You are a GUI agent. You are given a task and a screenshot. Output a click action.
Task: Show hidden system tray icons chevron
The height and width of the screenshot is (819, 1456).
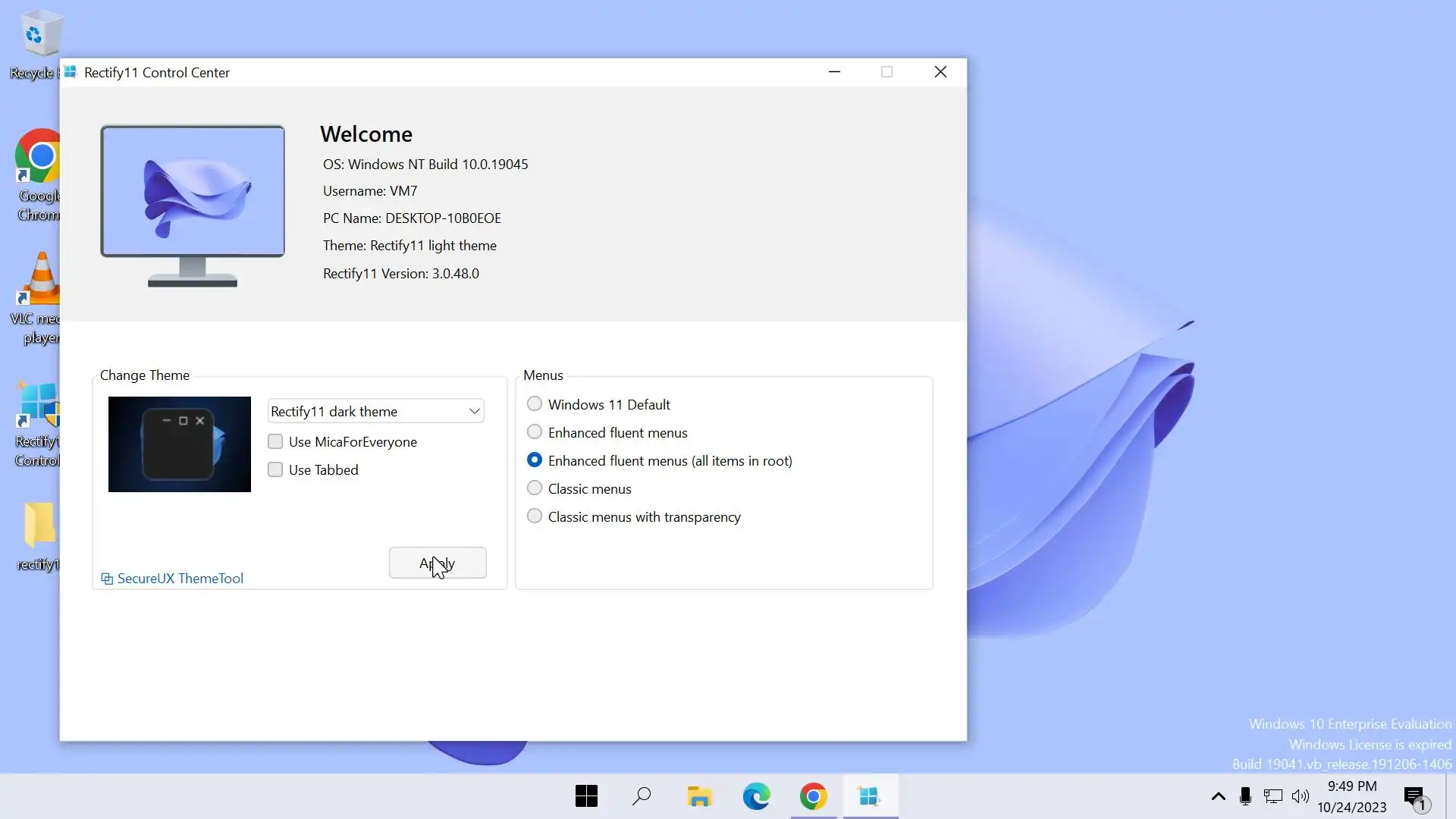pos(1219,796)
